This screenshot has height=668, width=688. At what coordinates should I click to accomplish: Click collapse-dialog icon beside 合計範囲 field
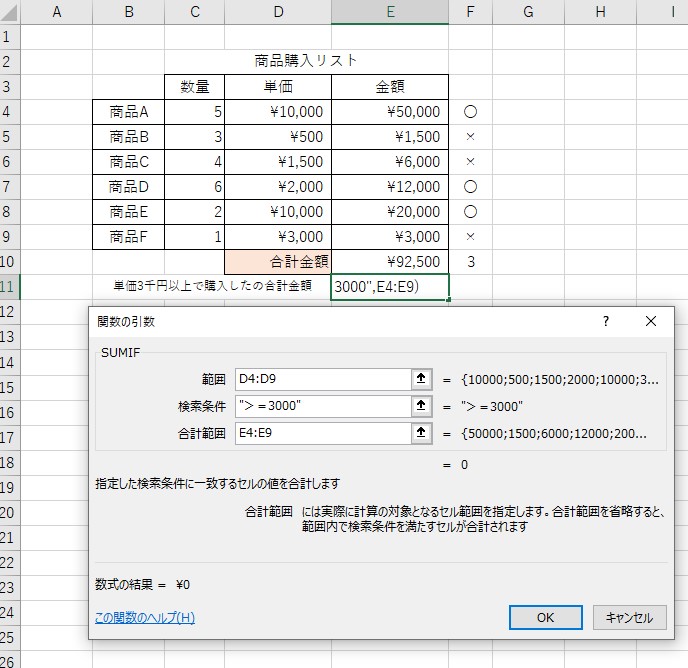click(421, 433)
